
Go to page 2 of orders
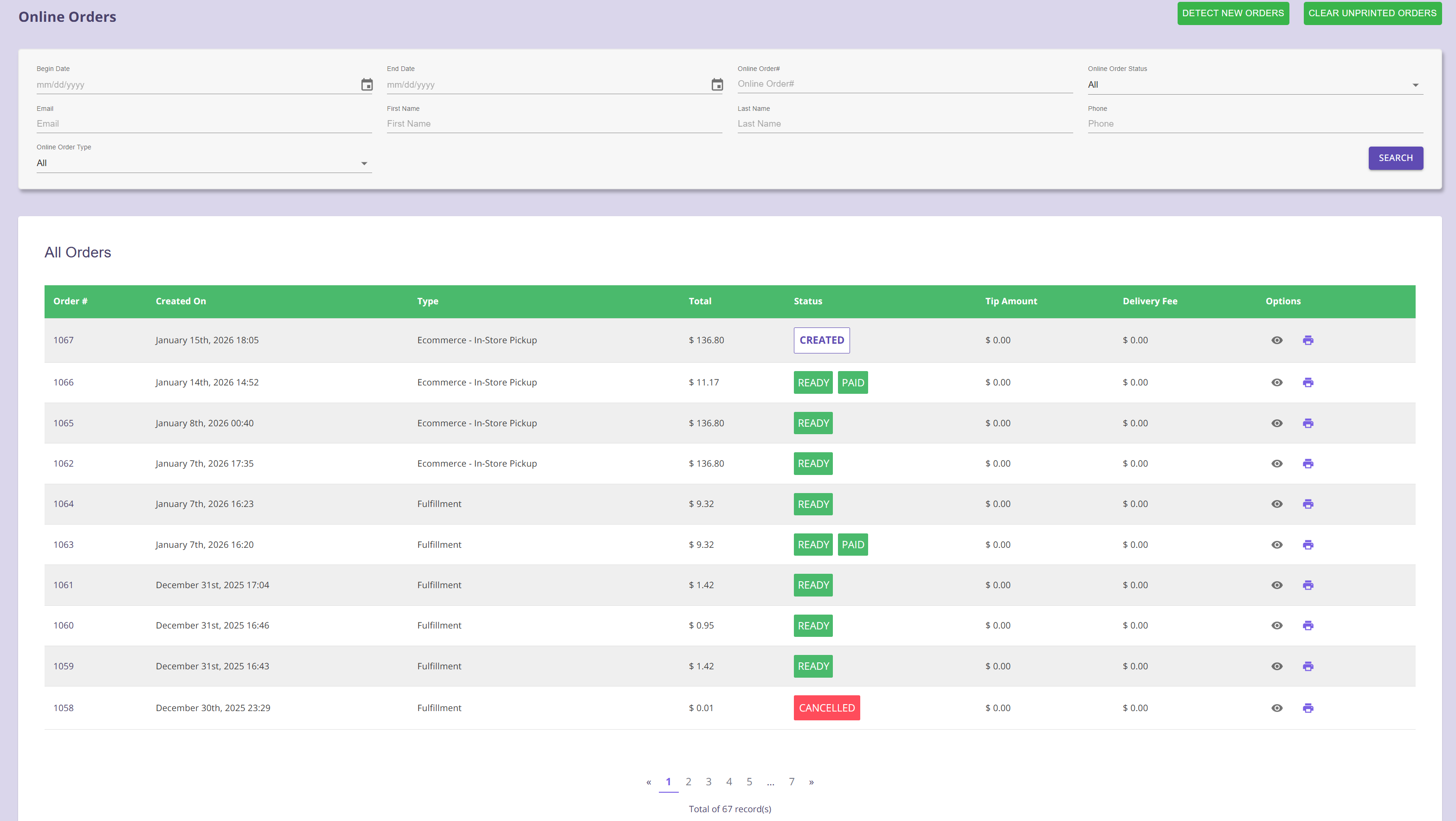(688, 782)
